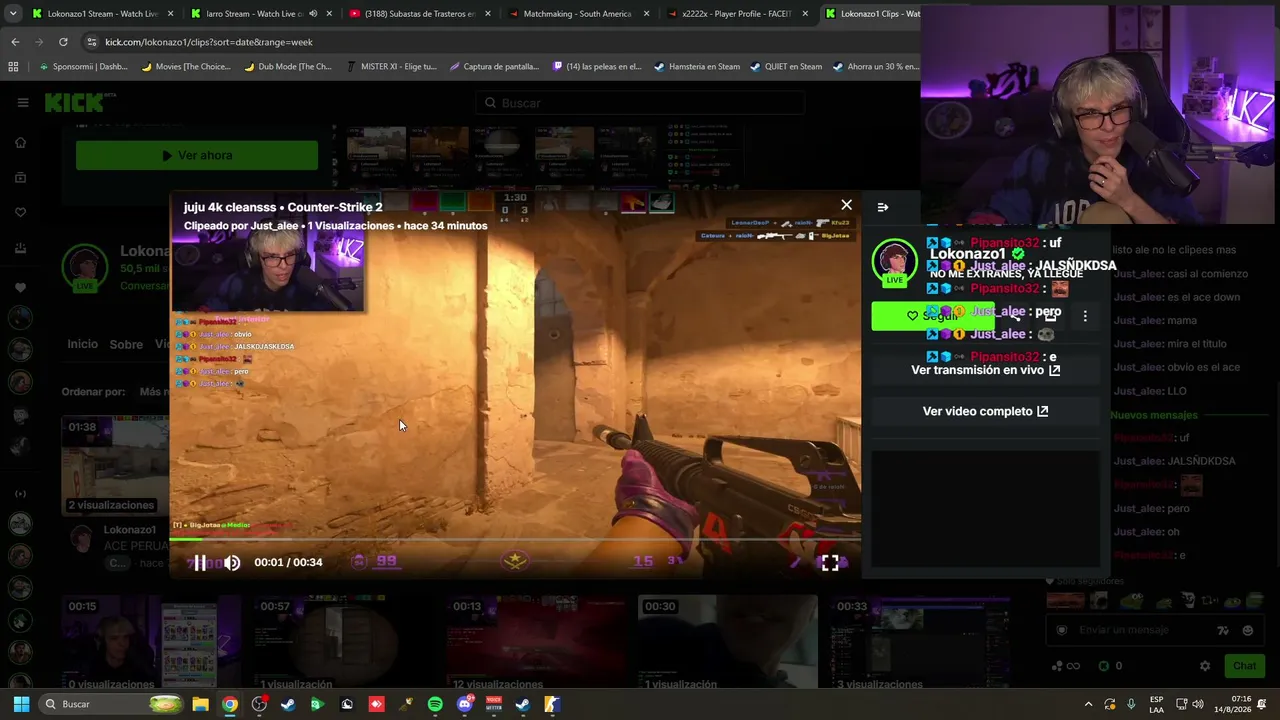This screenshot has height=720, width=1280.
Task: Switch to x2222x Player Profile FACEIT tab
Action: [x=736, y=14]
